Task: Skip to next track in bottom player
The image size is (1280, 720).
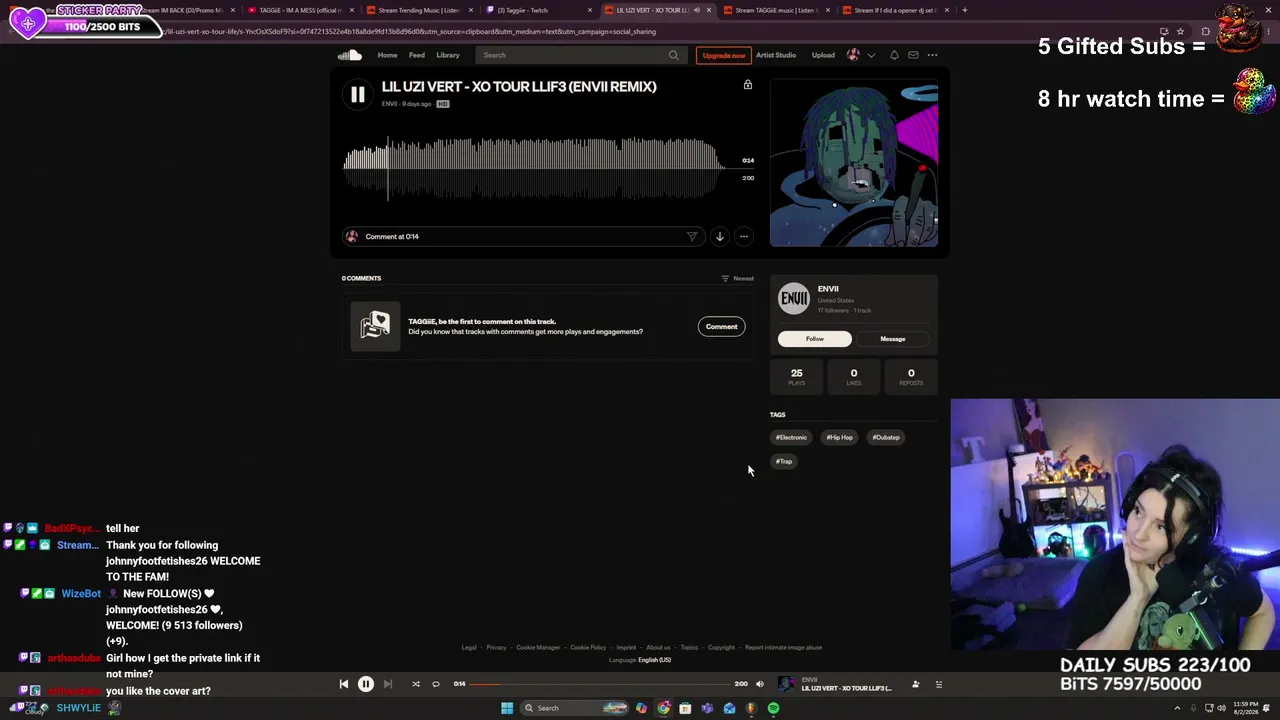Action: [x=388, y=684]
